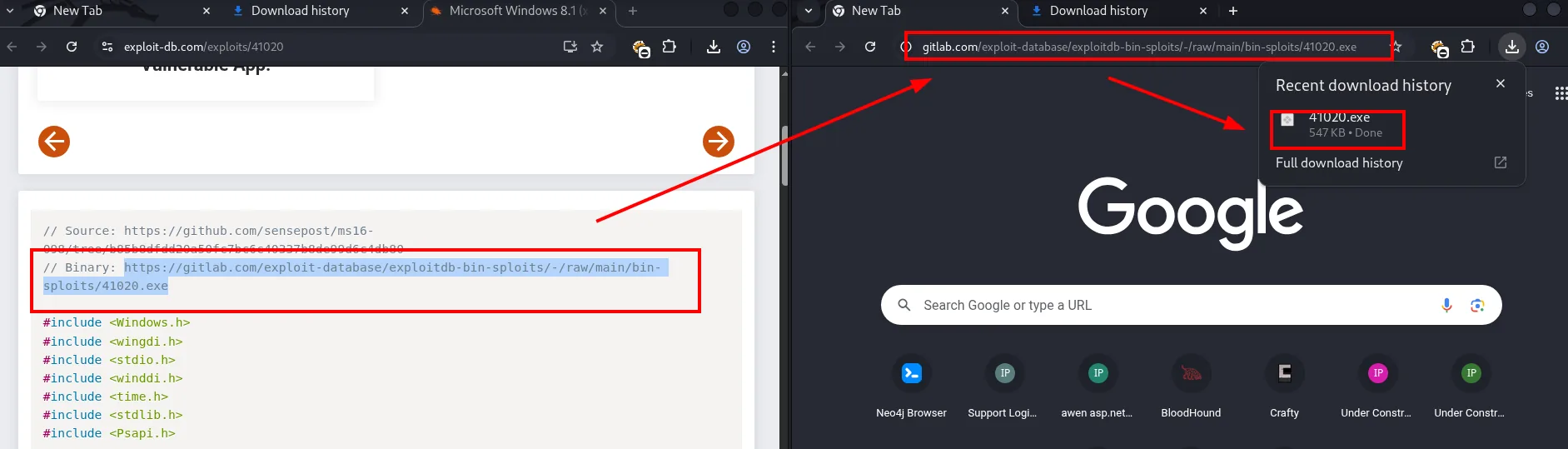Open the Neo4j Browser shortcut
1568x449 pixels.
tap(912, 387)
